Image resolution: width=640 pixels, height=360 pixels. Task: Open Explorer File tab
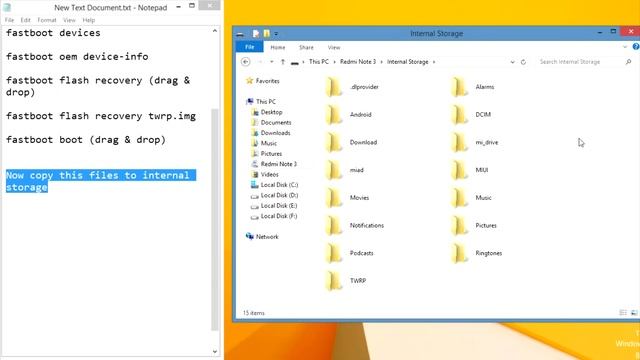(x=249, y=47)
